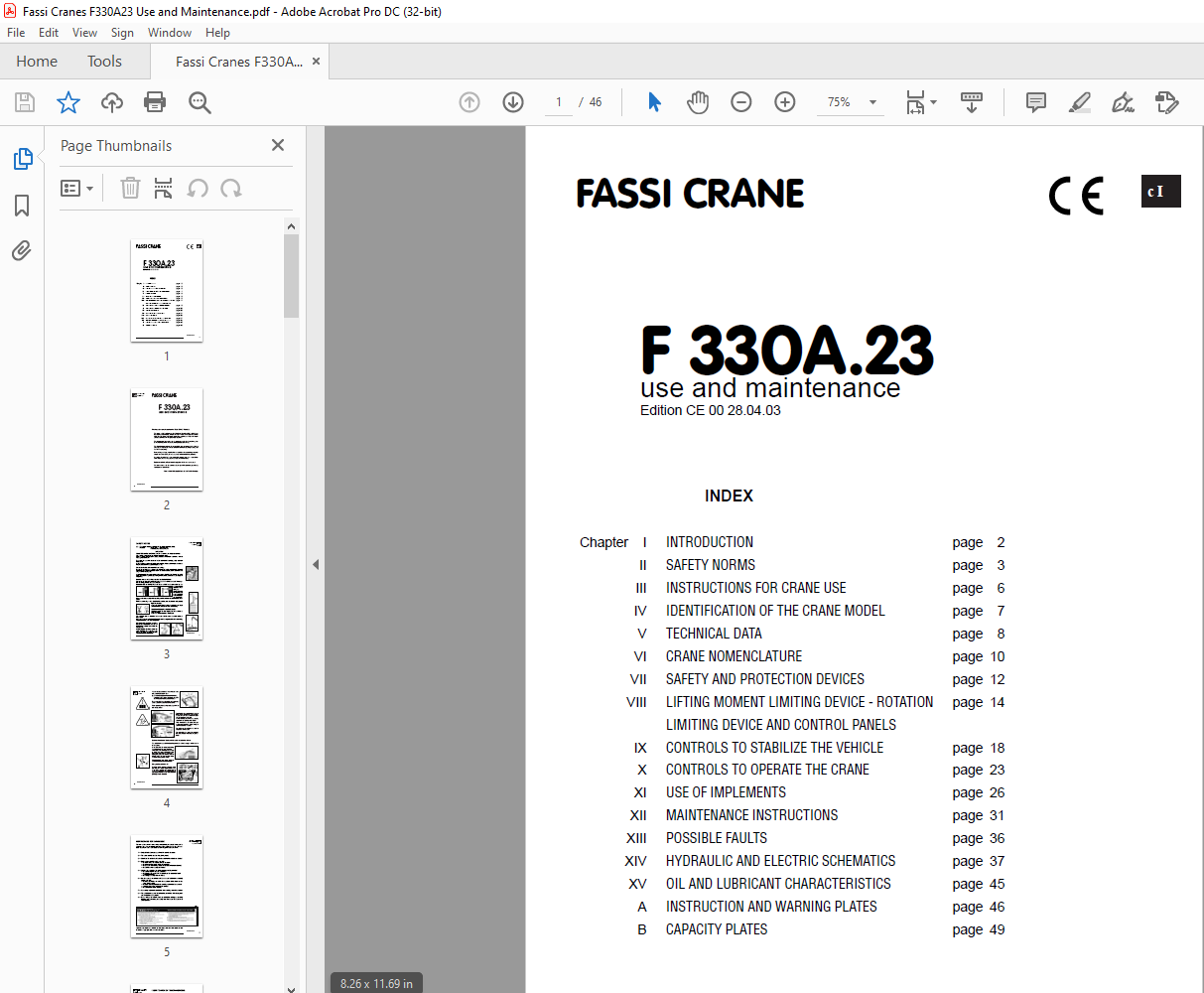This screenshot has height=993, width=1204.
Task: Open the Help menu
Action: click(x=217, y=32)
